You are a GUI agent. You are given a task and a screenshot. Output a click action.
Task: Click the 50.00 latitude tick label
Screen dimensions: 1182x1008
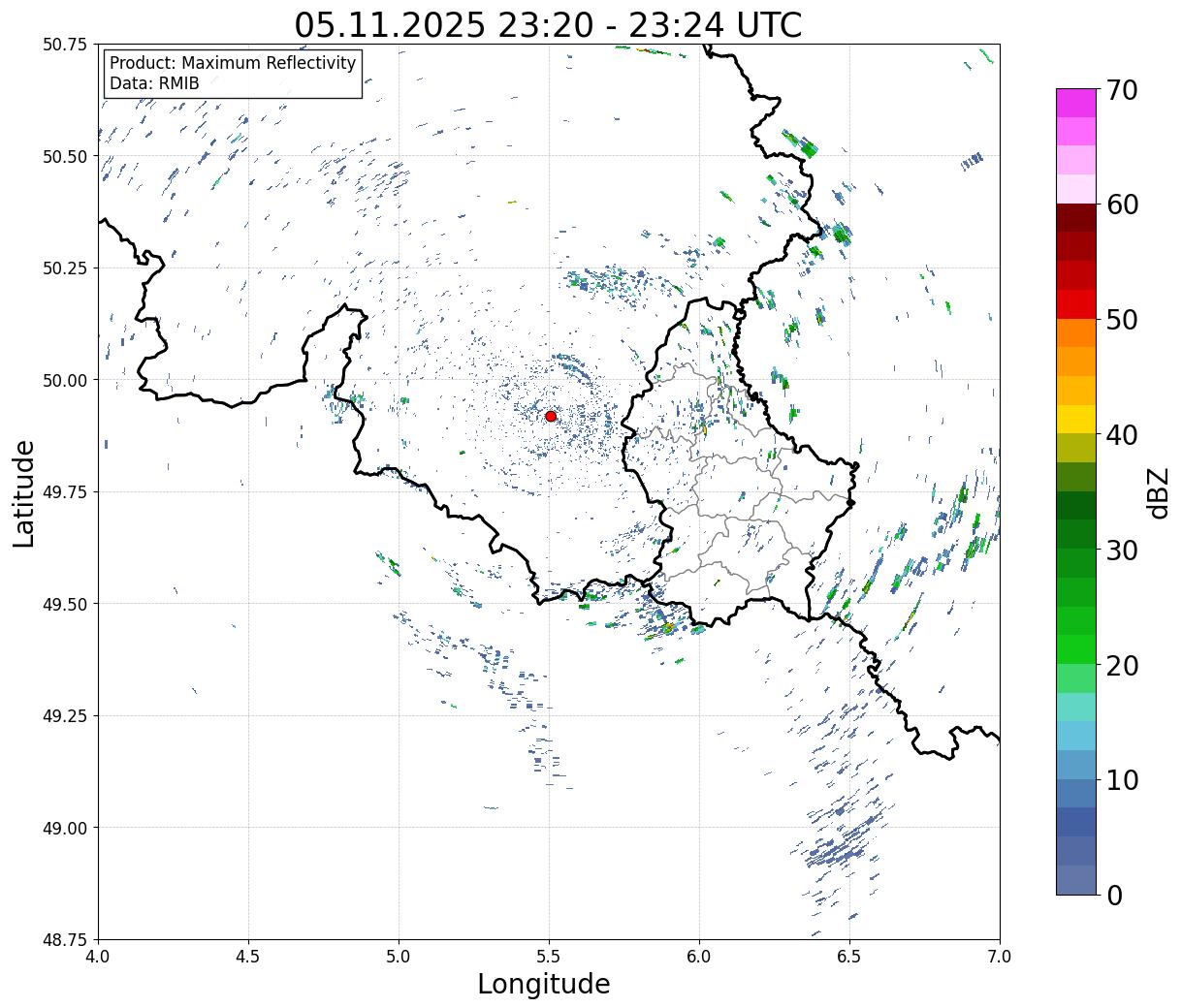(x=65, y=380)
